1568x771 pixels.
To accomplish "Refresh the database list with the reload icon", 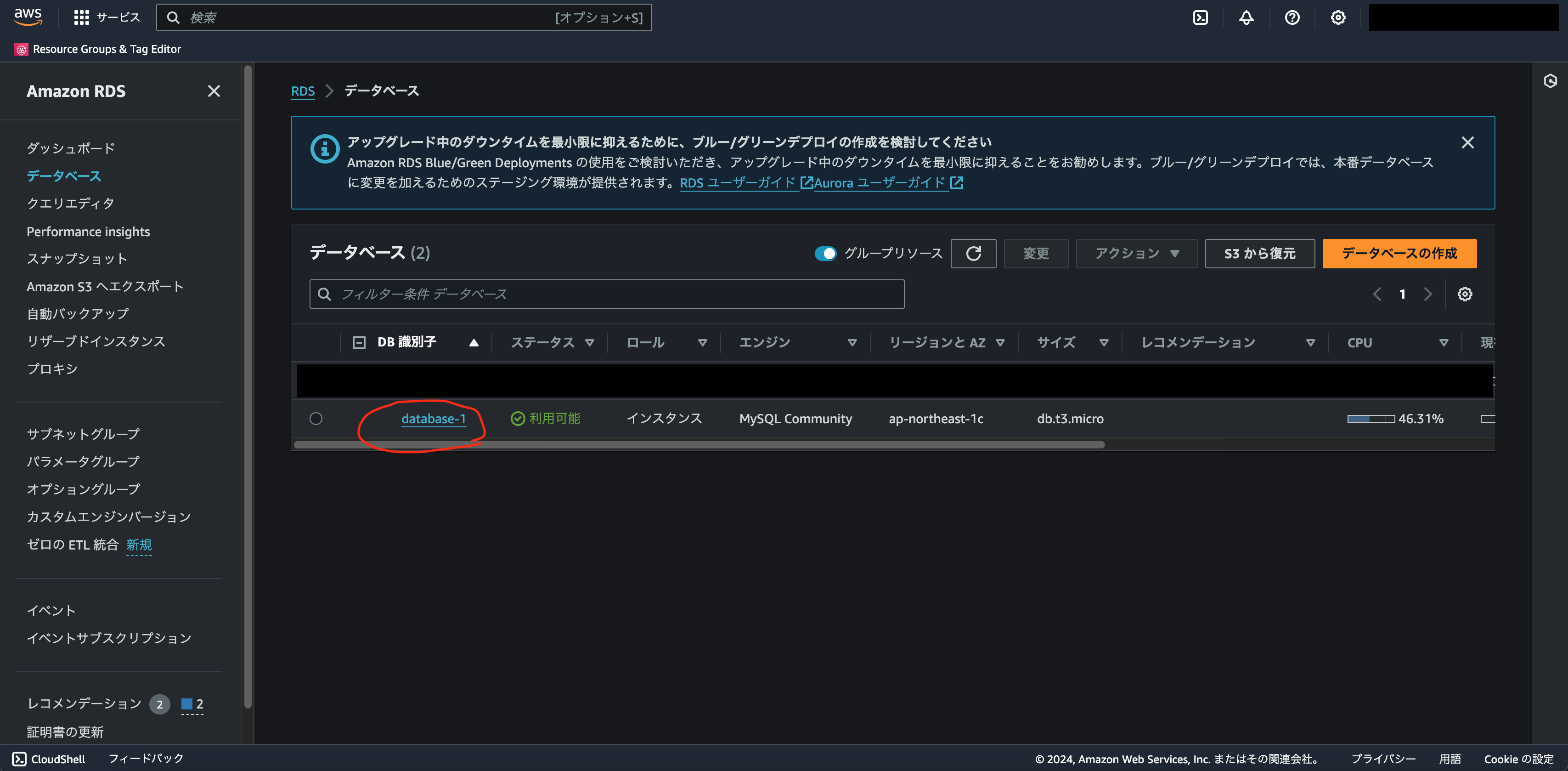I will pos(973,253).
